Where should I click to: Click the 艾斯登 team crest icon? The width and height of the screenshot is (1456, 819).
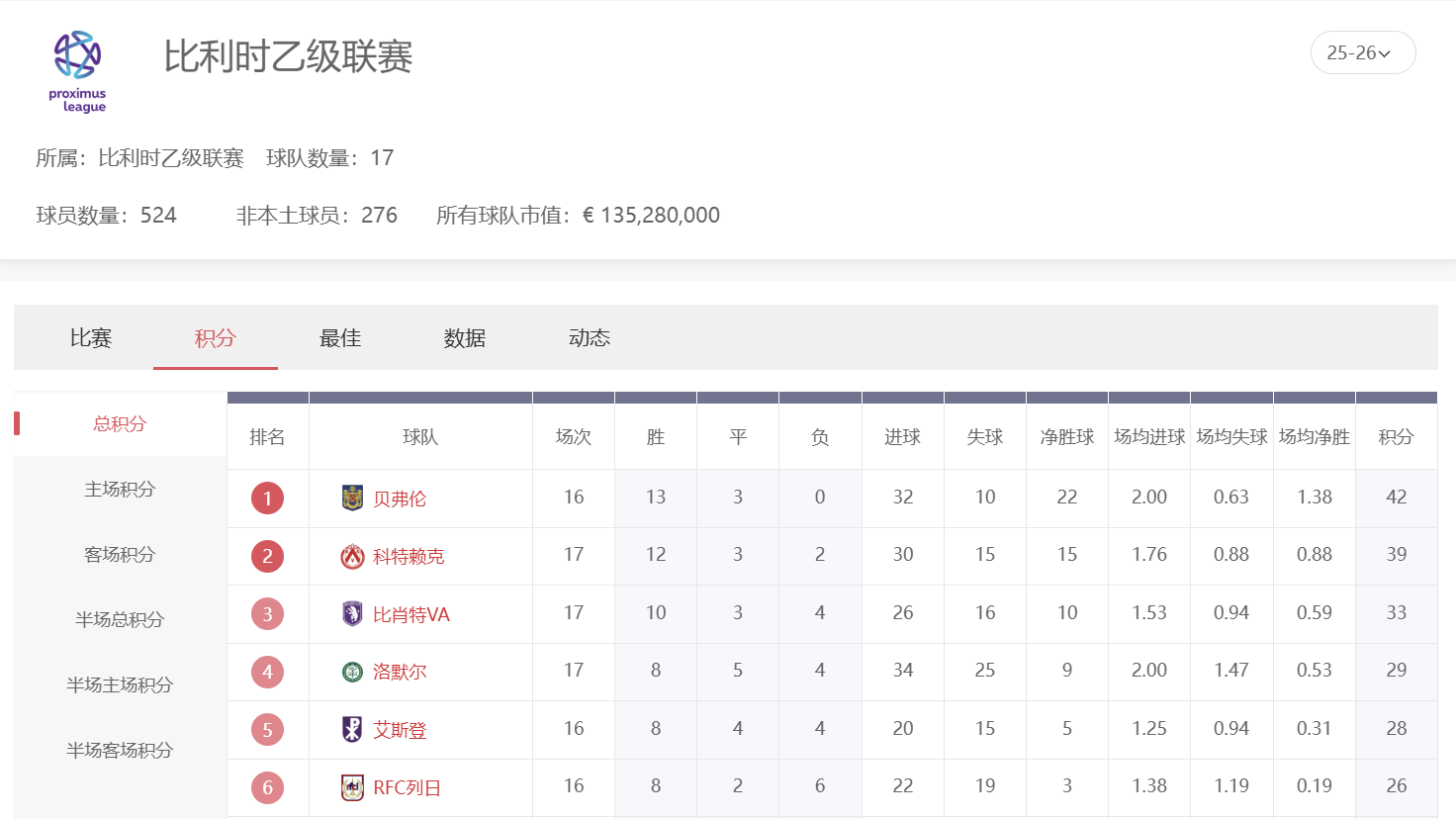click(352, 730)
